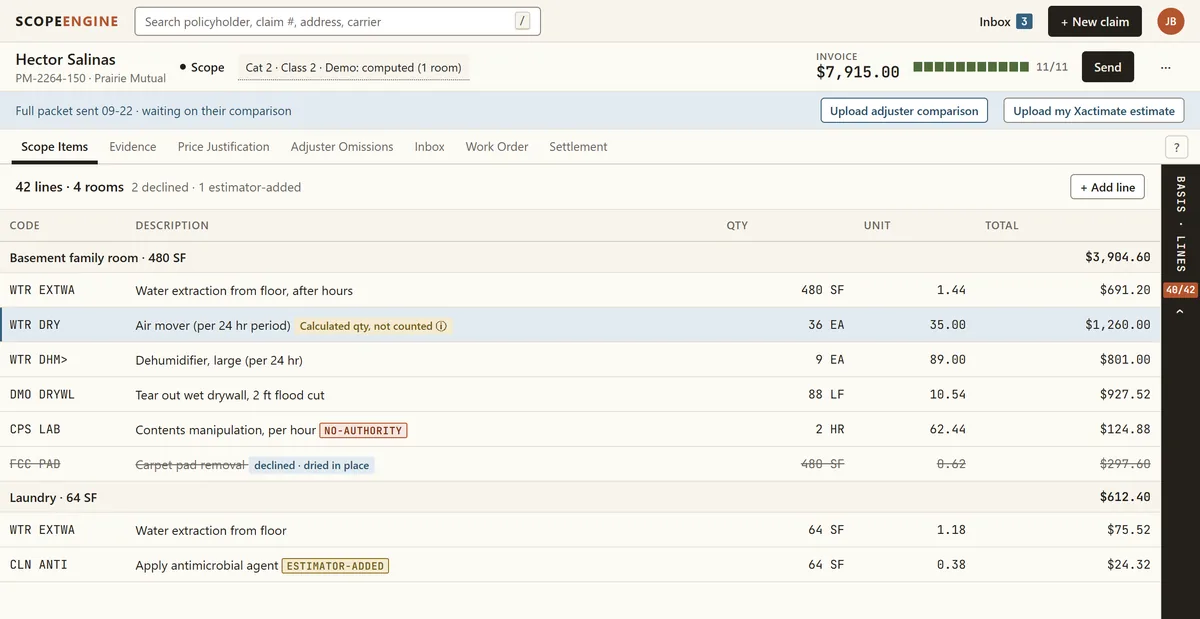This screenshot has width=1200, height=619.
Task: Click the $612.40 Laundry subtotal
Action: click(1125, 497)
